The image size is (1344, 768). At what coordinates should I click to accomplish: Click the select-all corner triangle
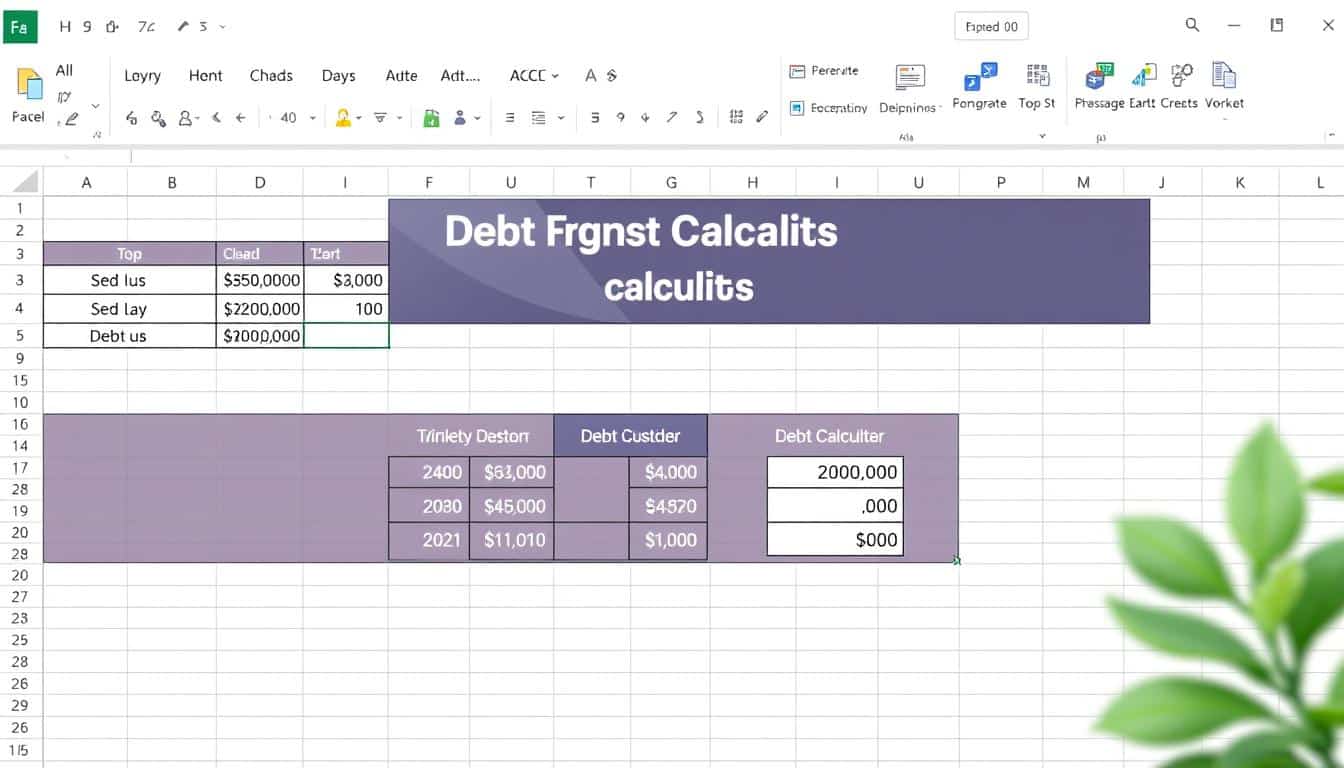(x=23, y=182)
